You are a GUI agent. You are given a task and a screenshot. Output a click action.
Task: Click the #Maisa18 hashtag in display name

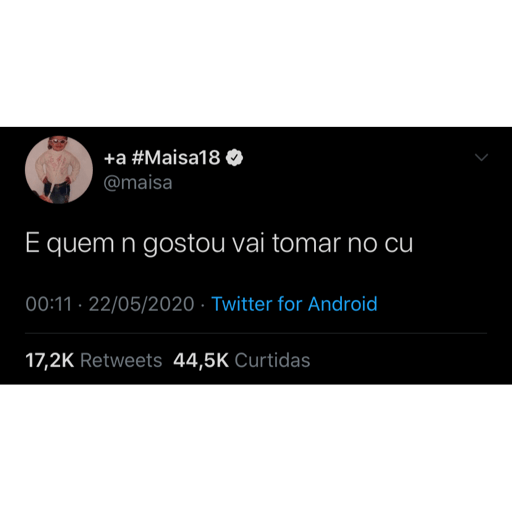click(x=176, y=157)
